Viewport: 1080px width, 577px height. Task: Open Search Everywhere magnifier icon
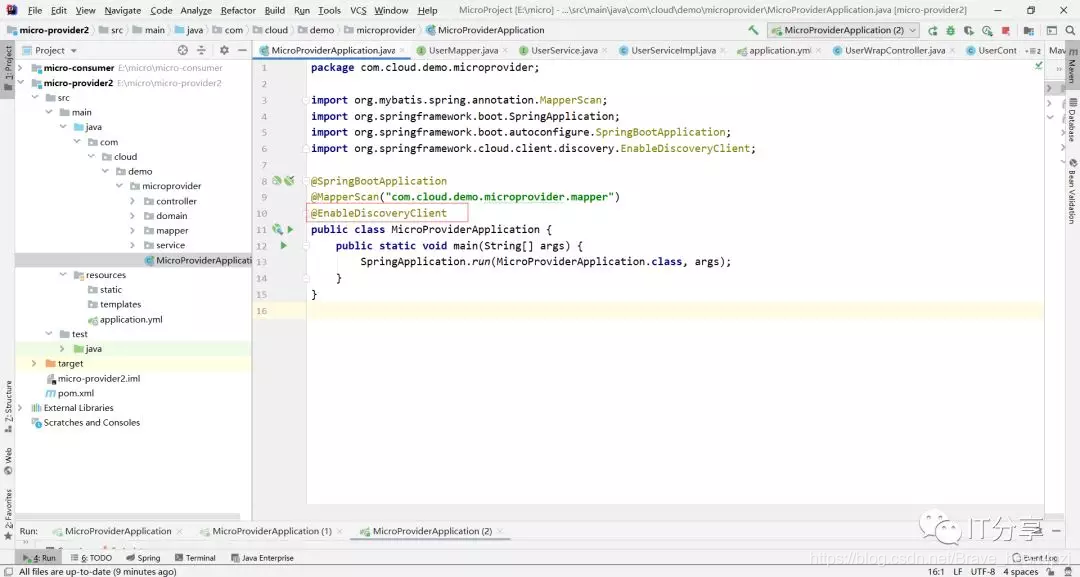(1070, 30)
